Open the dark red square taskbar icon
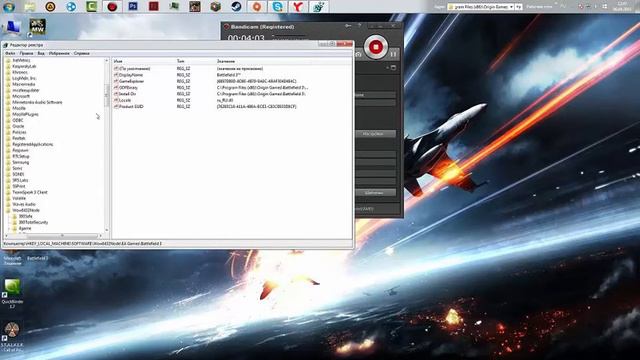 click(153, 7)
